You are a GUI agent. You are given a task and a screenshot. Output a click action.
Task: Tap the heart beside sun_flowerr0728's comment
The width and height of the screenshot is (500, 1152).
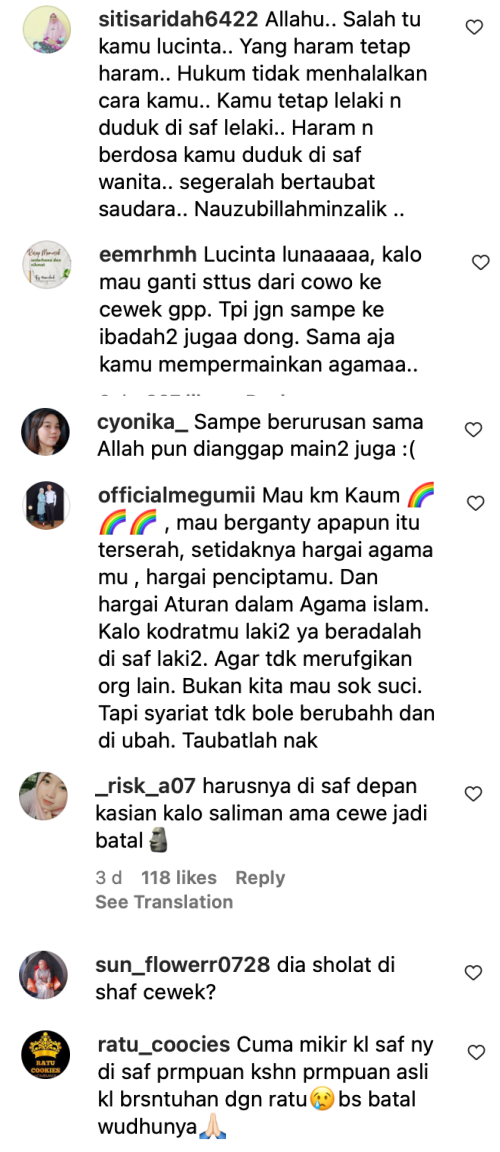(475, 973)
